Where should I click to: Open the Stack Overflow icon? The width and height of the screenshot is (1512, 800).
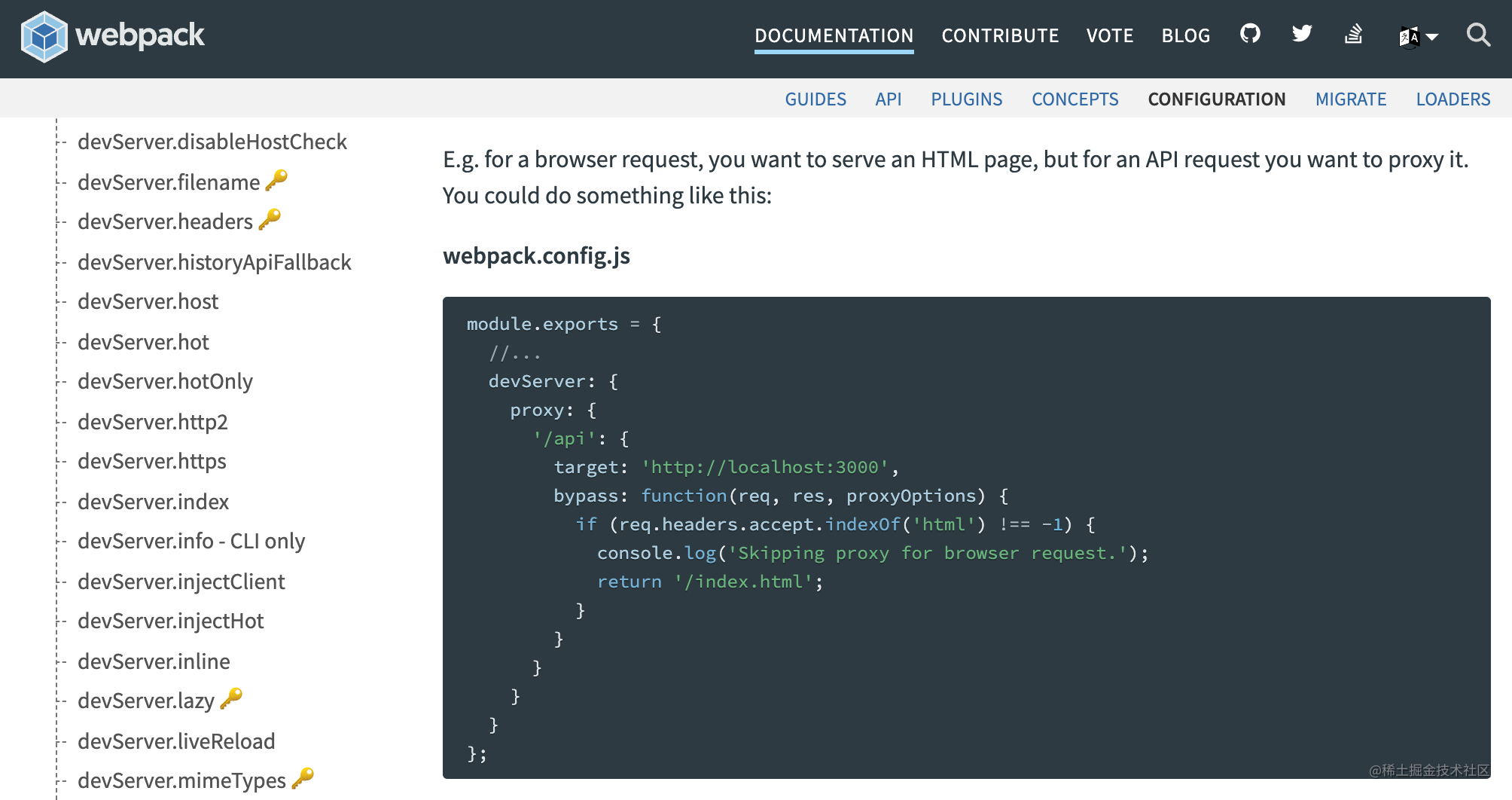pos(1352,34)
